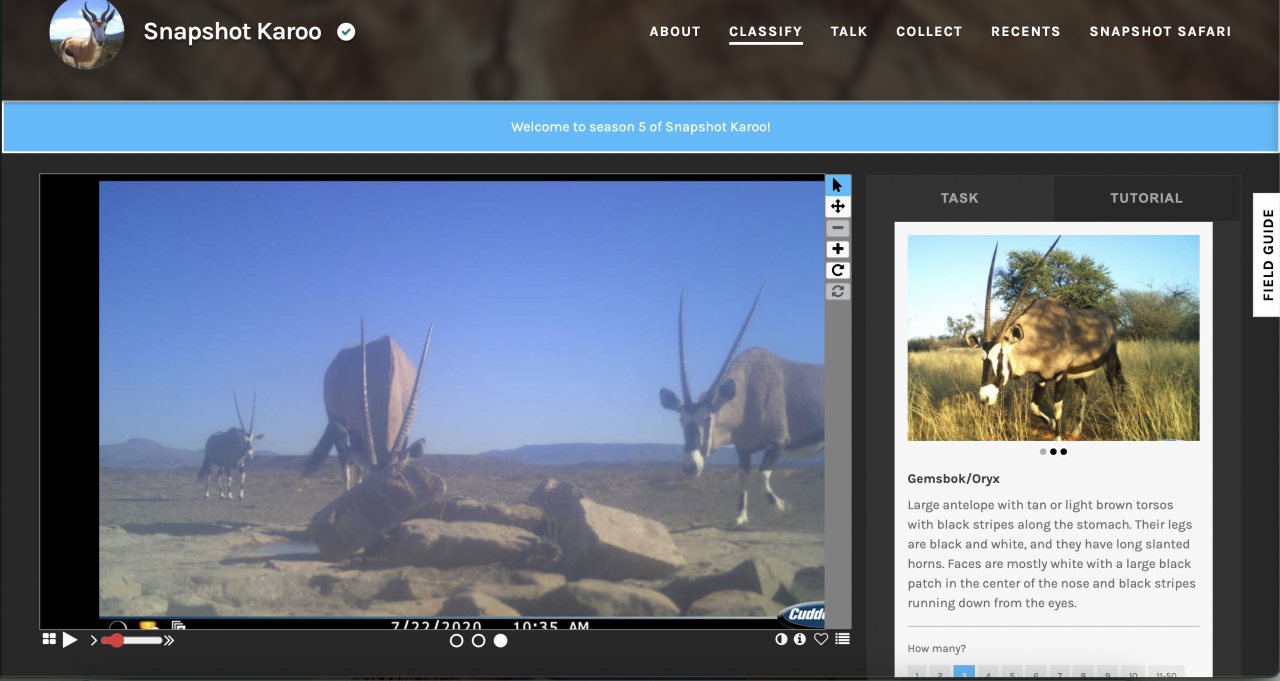1280x681 pixels.
Task: Click the springbok project avatar
Action: [87, 32]
